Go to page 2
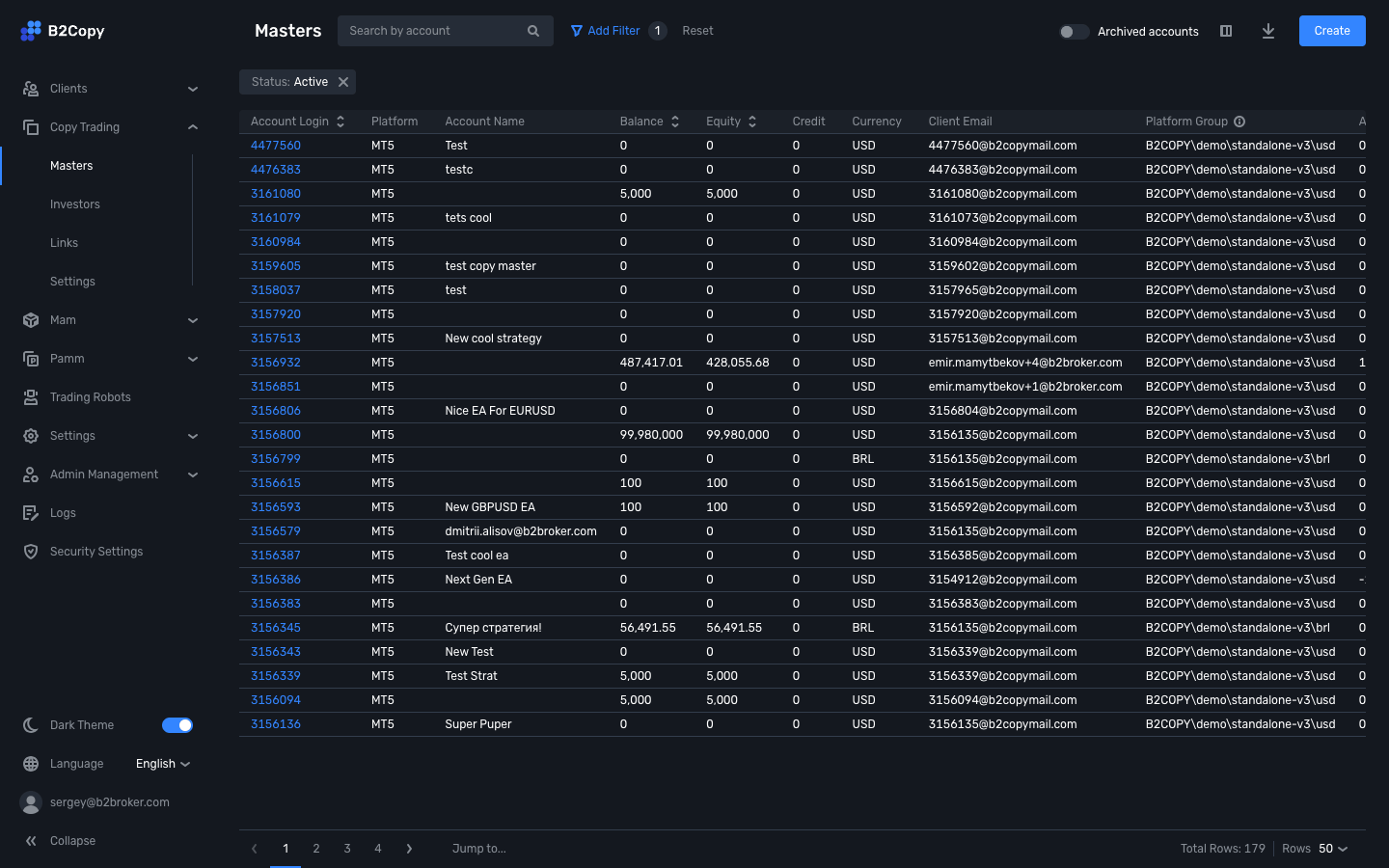The image size is (1389, 868). (x=316, y=849)
